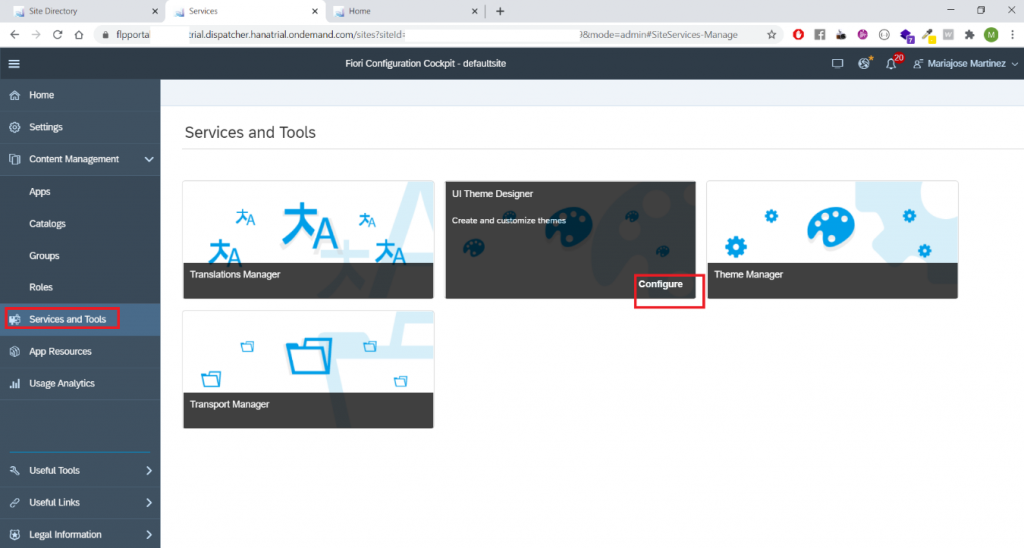1024x548 pixels.
Task: Expand the Useful Links chevron
Action: point(149,502)
